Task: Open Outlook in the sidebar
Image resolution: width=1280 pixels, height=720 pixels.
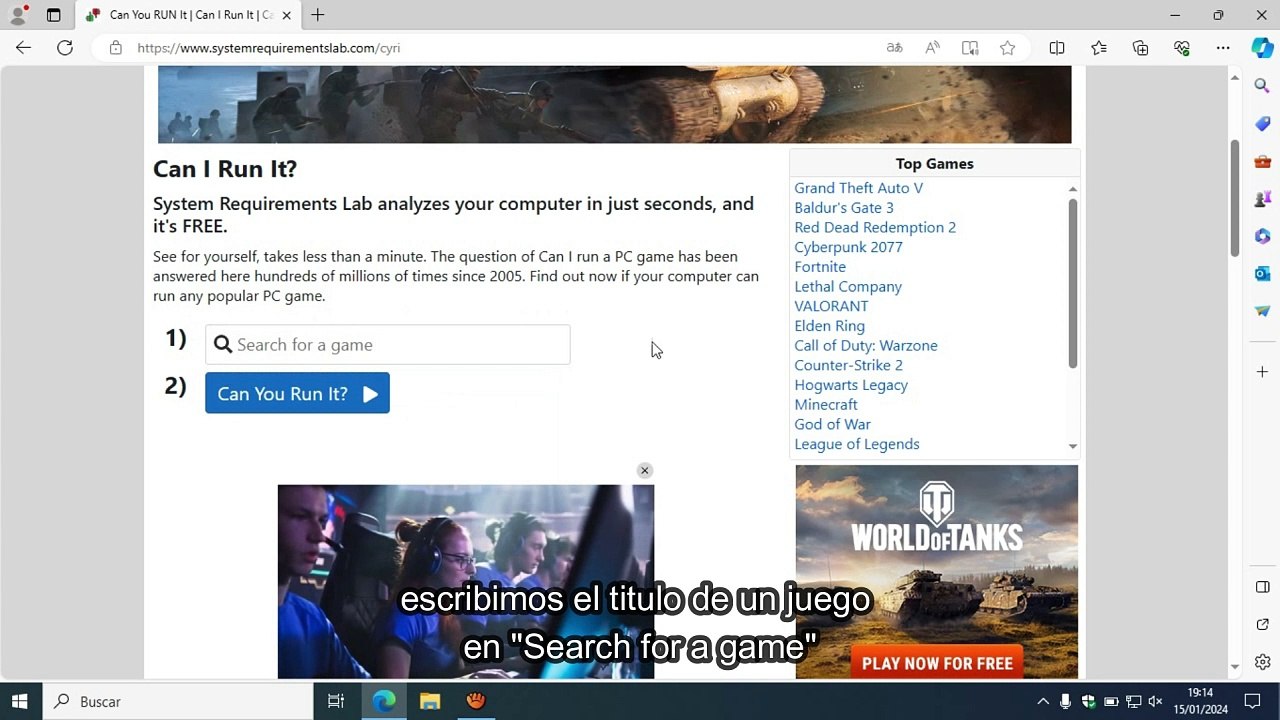Action: pyautogui.click(x=1262, y=274)
